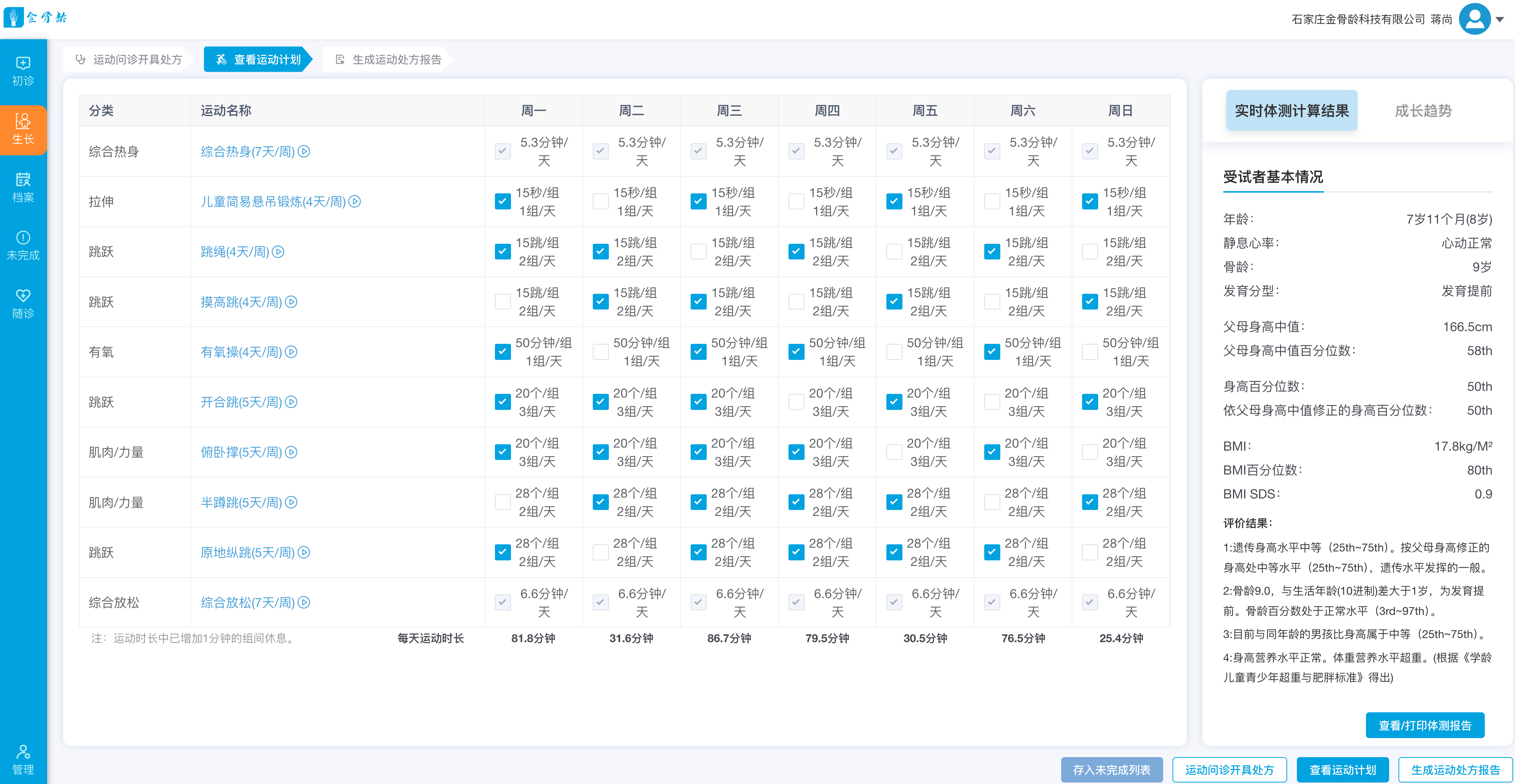Play video icon beside 开合跳
1515x784 pixels.
pyautogui.click(x=291, y=402)
